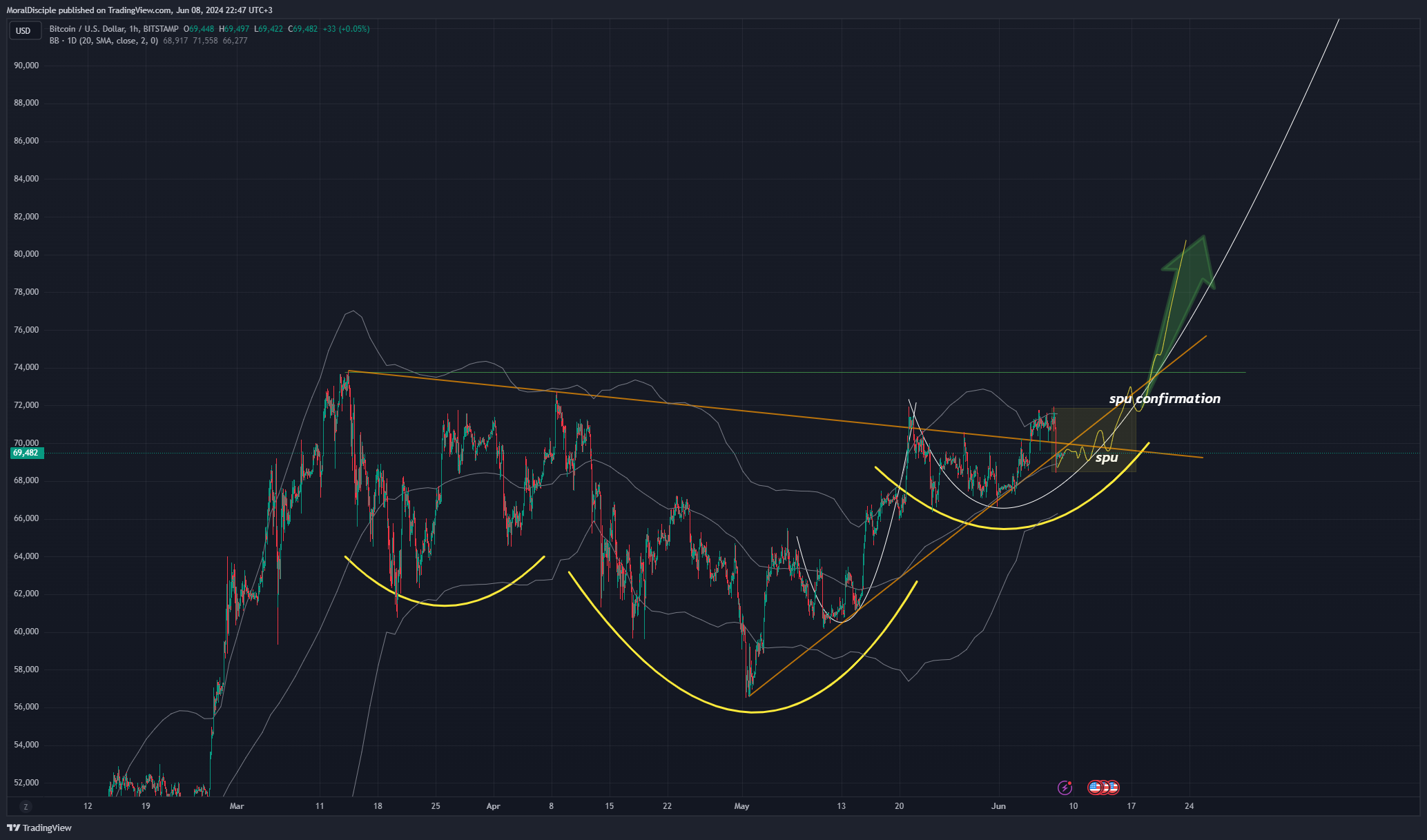The width and height of the screenshot is (1427, 840).
Task: Click the 90,000 price axis label
Action: point(26,66)
